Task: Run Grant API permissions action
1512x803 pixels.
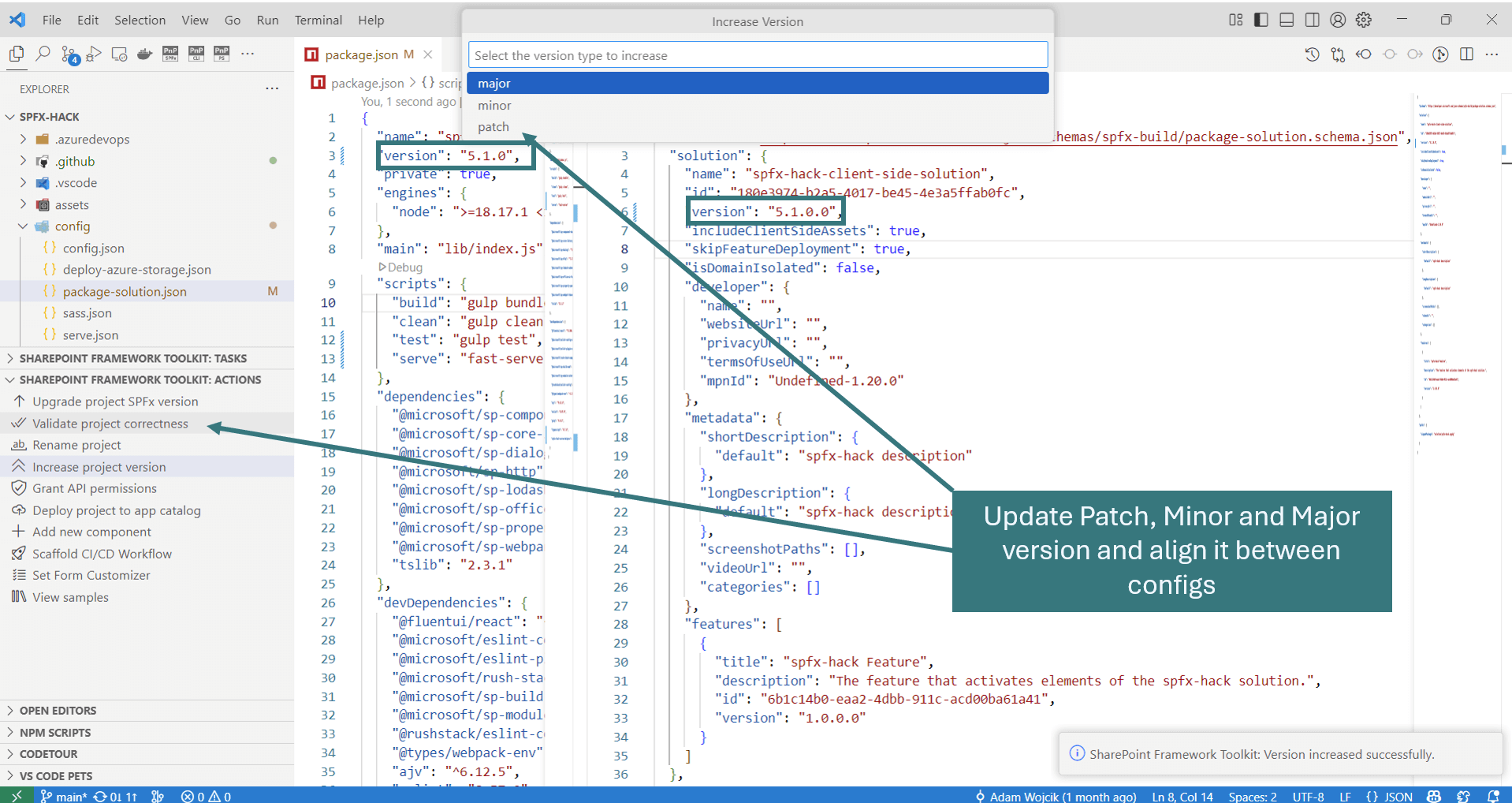Action: 147,488
